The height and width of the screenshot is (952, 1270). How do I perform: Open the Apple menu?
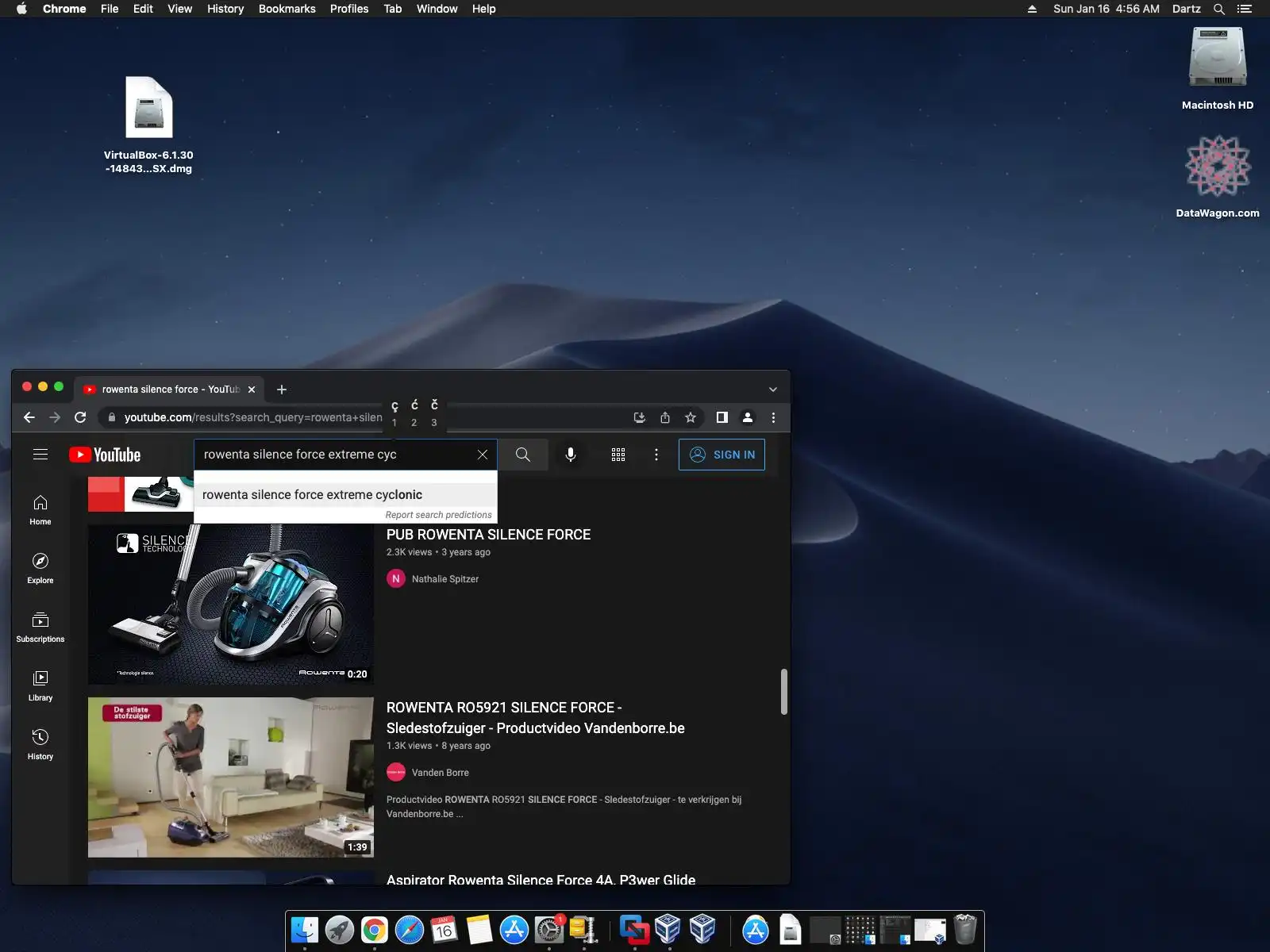point(22,9)
